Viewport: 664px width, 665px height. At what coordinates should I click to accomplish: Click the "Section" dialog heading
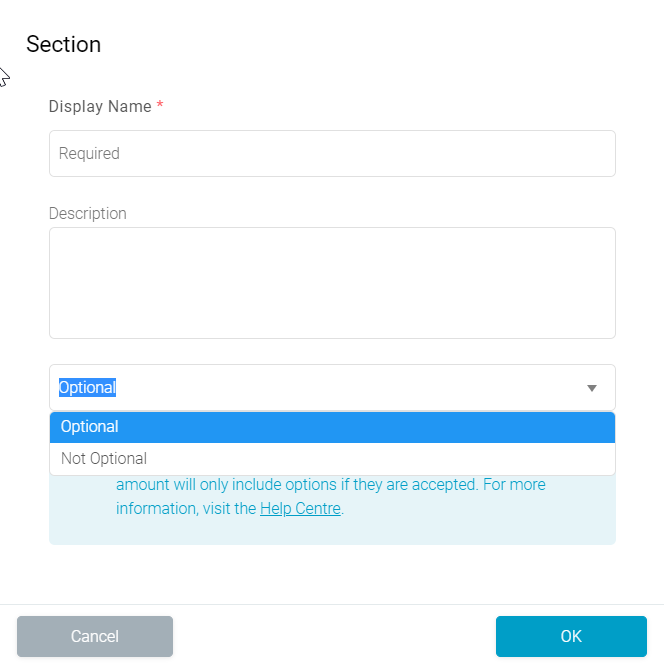point(63,45)
